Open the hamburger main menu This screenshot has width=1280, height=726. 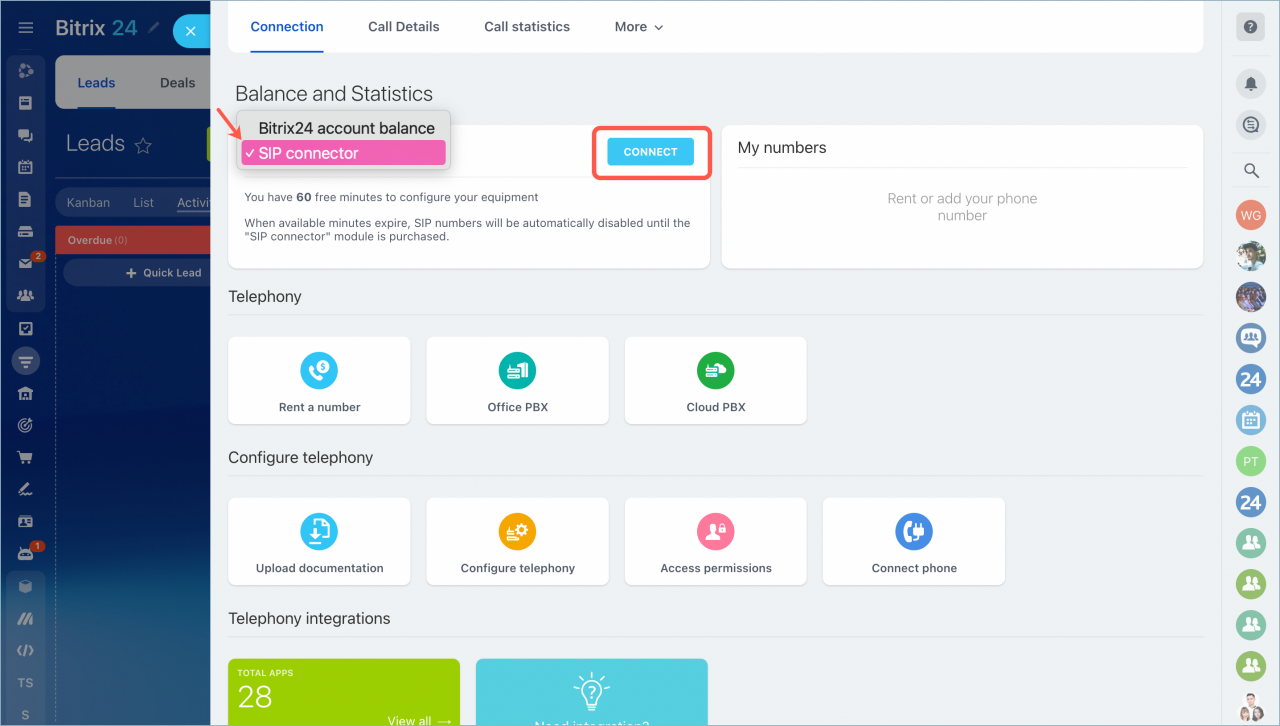pos(26,28)
